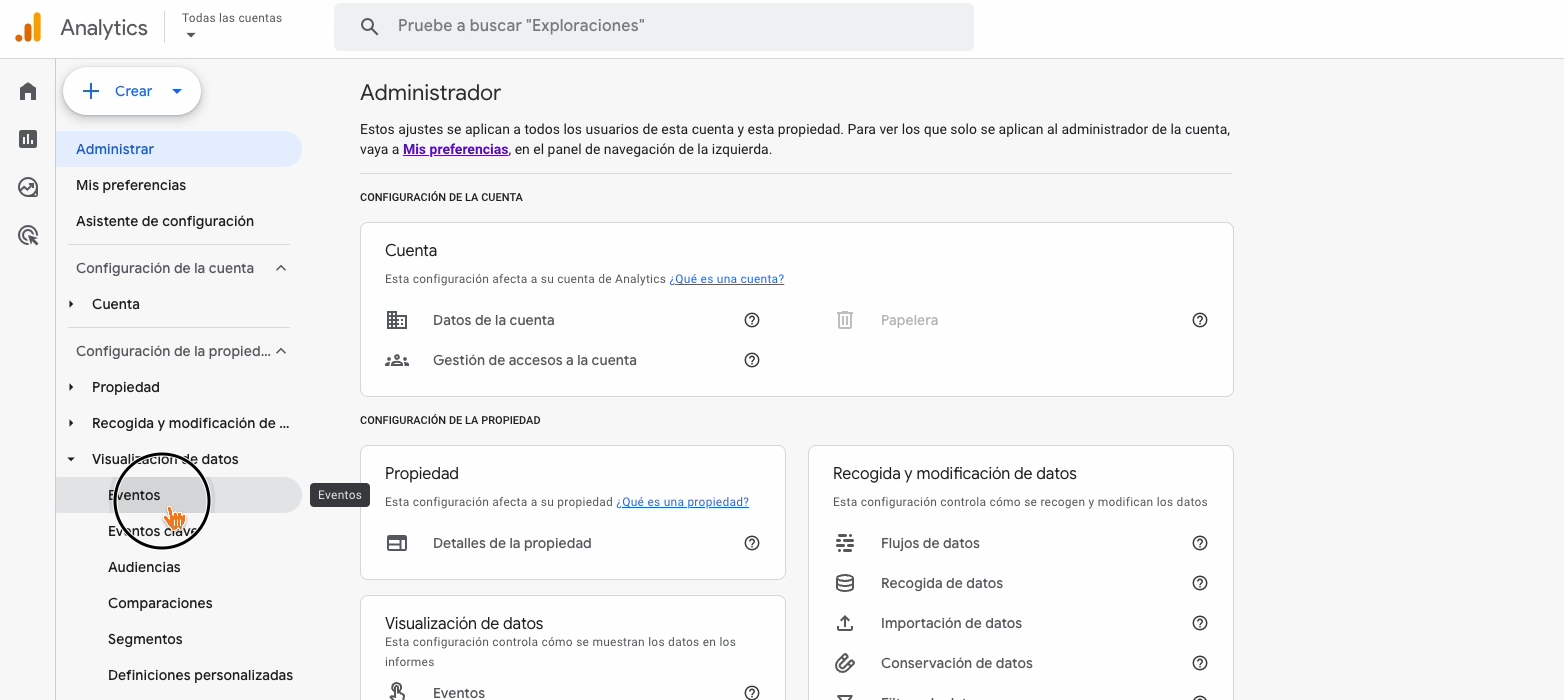Expand the Propiedad tree item
The image size is (1564, 700).
(71, 387)
